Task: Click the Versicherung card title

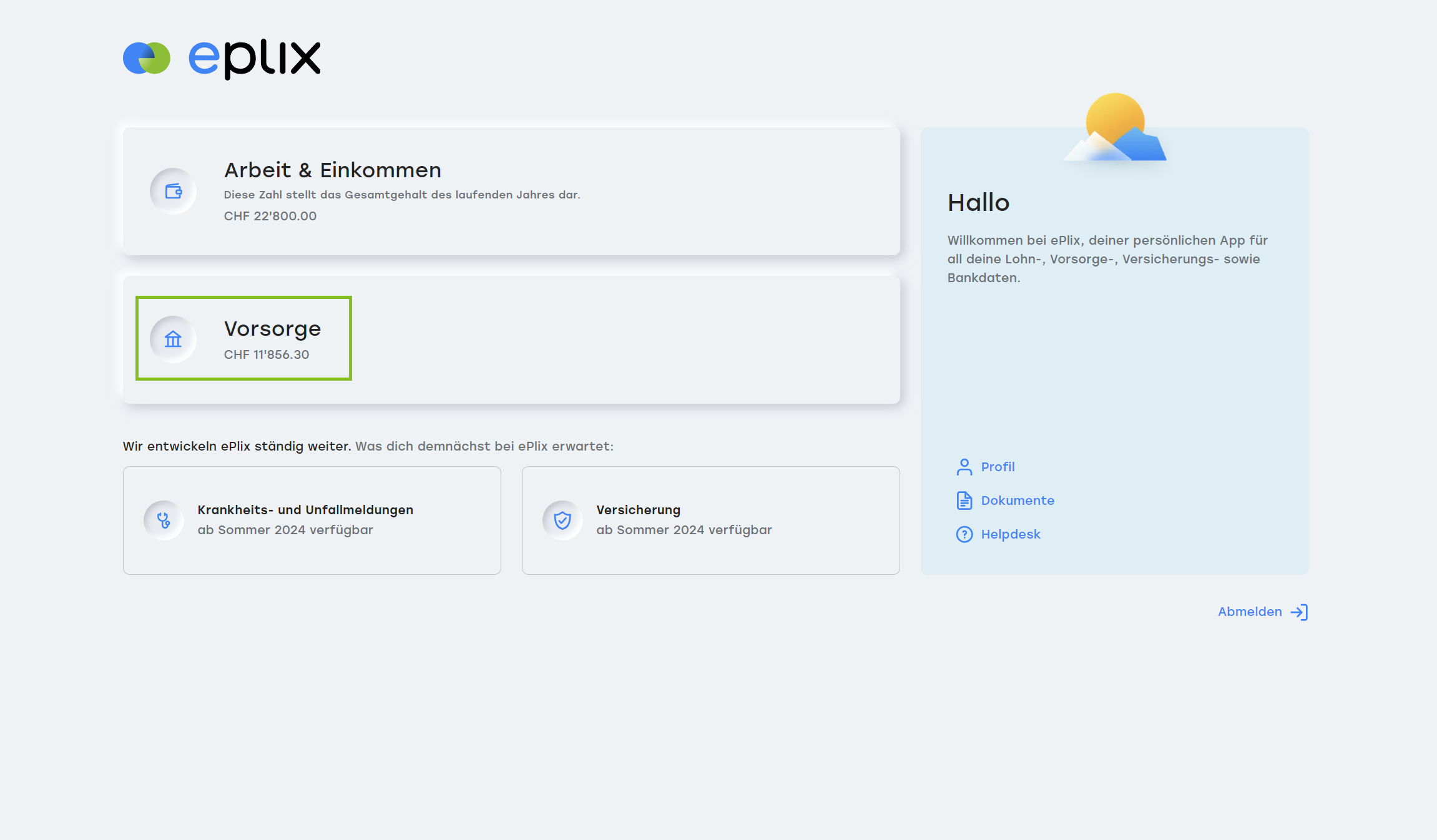Action: tap(638, 510)
